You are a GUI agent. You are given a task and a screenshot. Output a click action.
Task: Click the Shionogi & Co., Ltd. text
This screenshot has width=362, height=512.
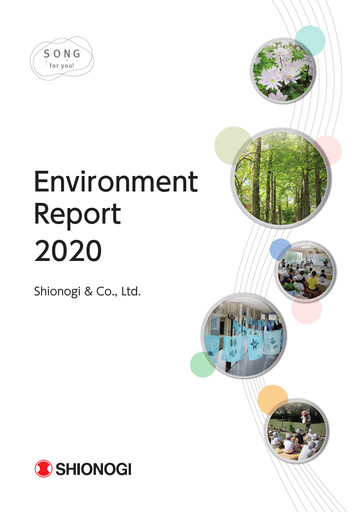[87, 292]
